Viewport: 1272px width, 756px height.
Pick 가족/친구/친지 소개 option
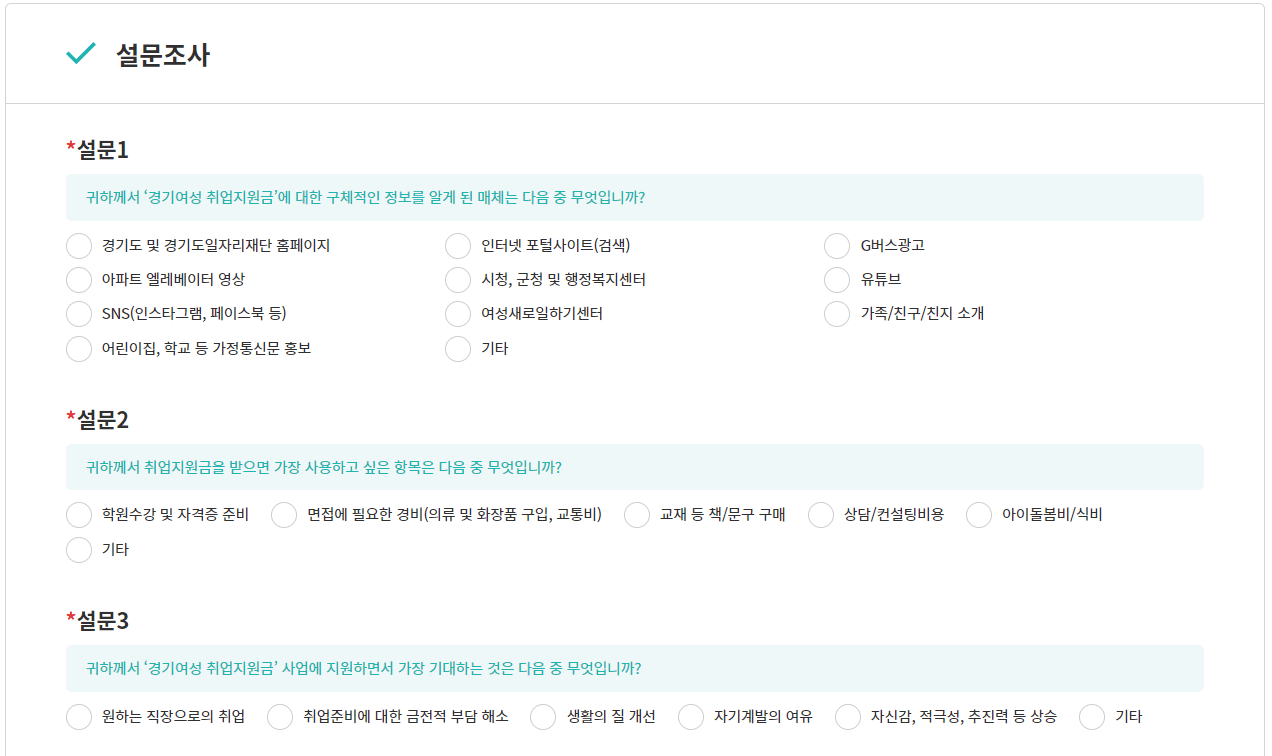(x=837, y=313)
